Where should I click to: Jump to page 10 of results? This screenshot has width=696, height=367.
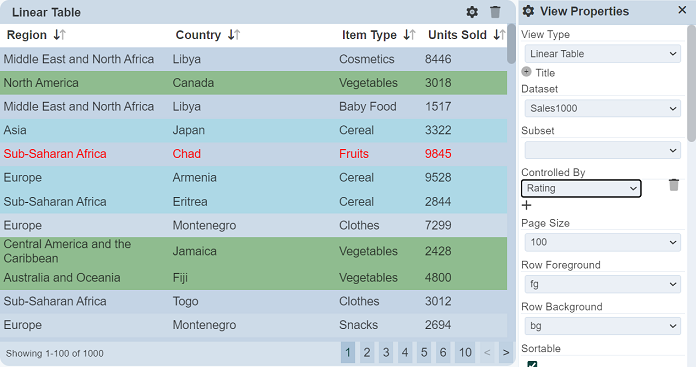[x=465, y=353]
